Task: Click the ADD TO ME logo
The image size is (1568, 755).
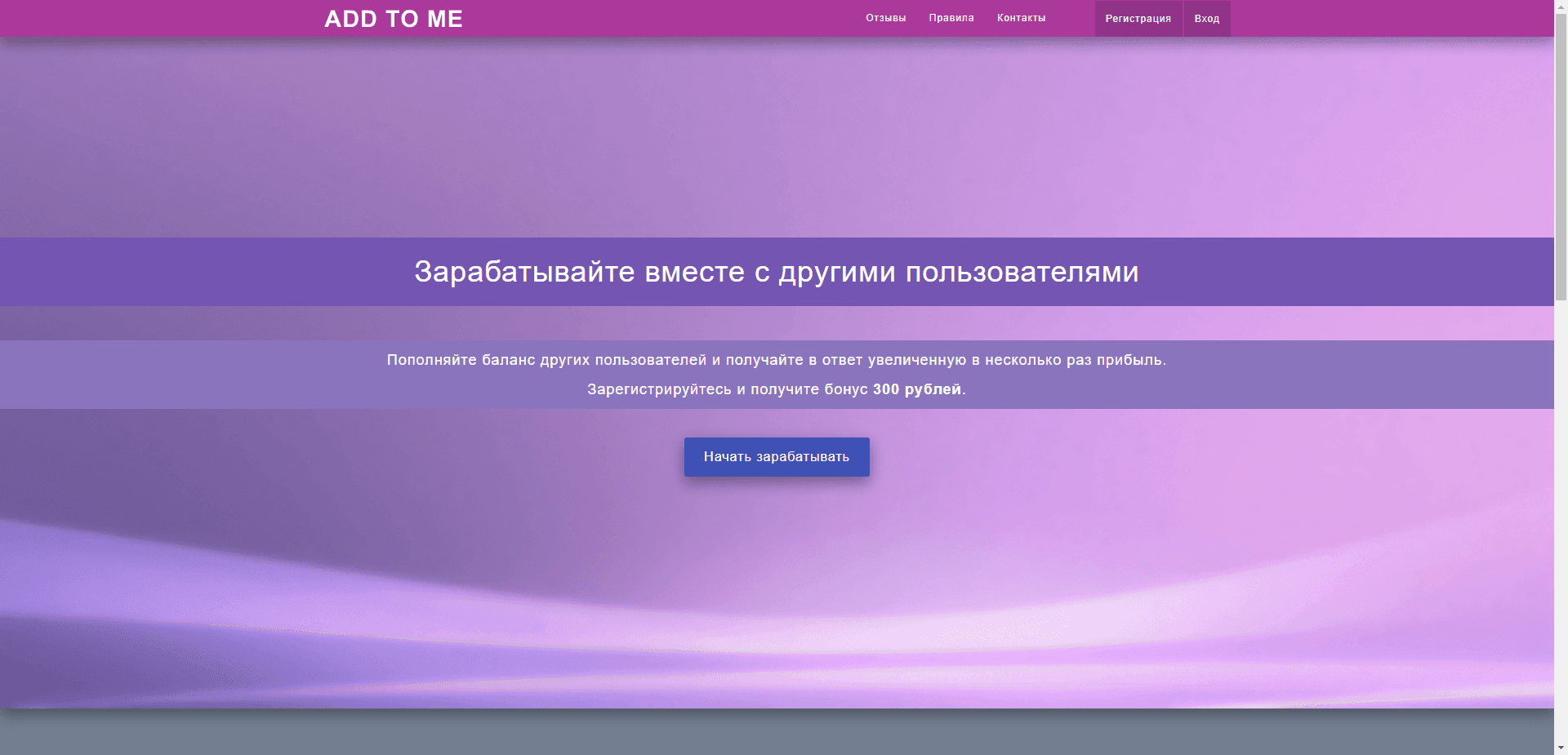Action: coord(393,18)
